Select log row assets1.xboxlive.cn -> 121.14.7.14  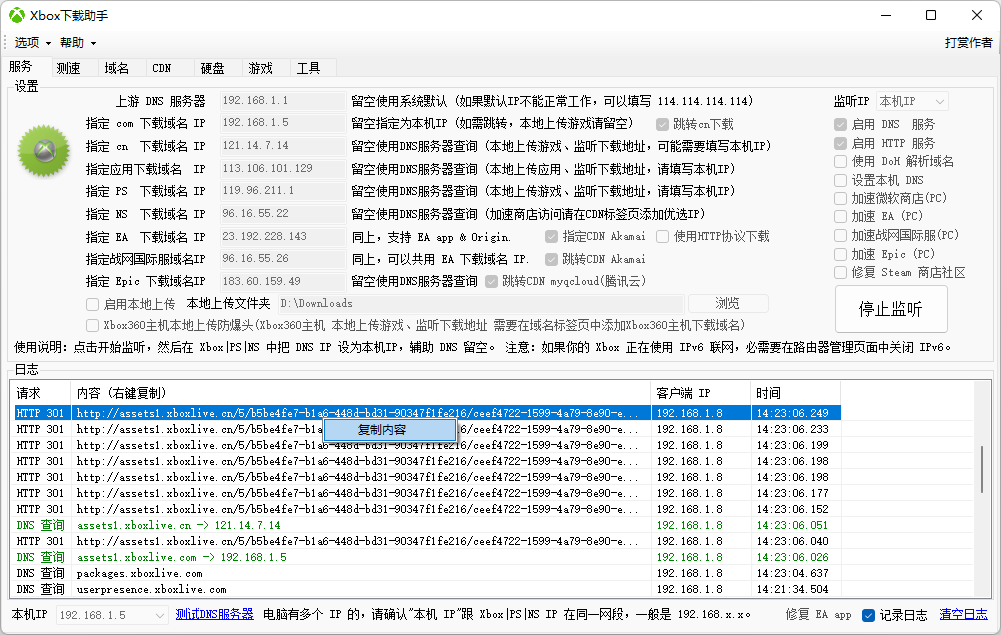click(427, 525)
